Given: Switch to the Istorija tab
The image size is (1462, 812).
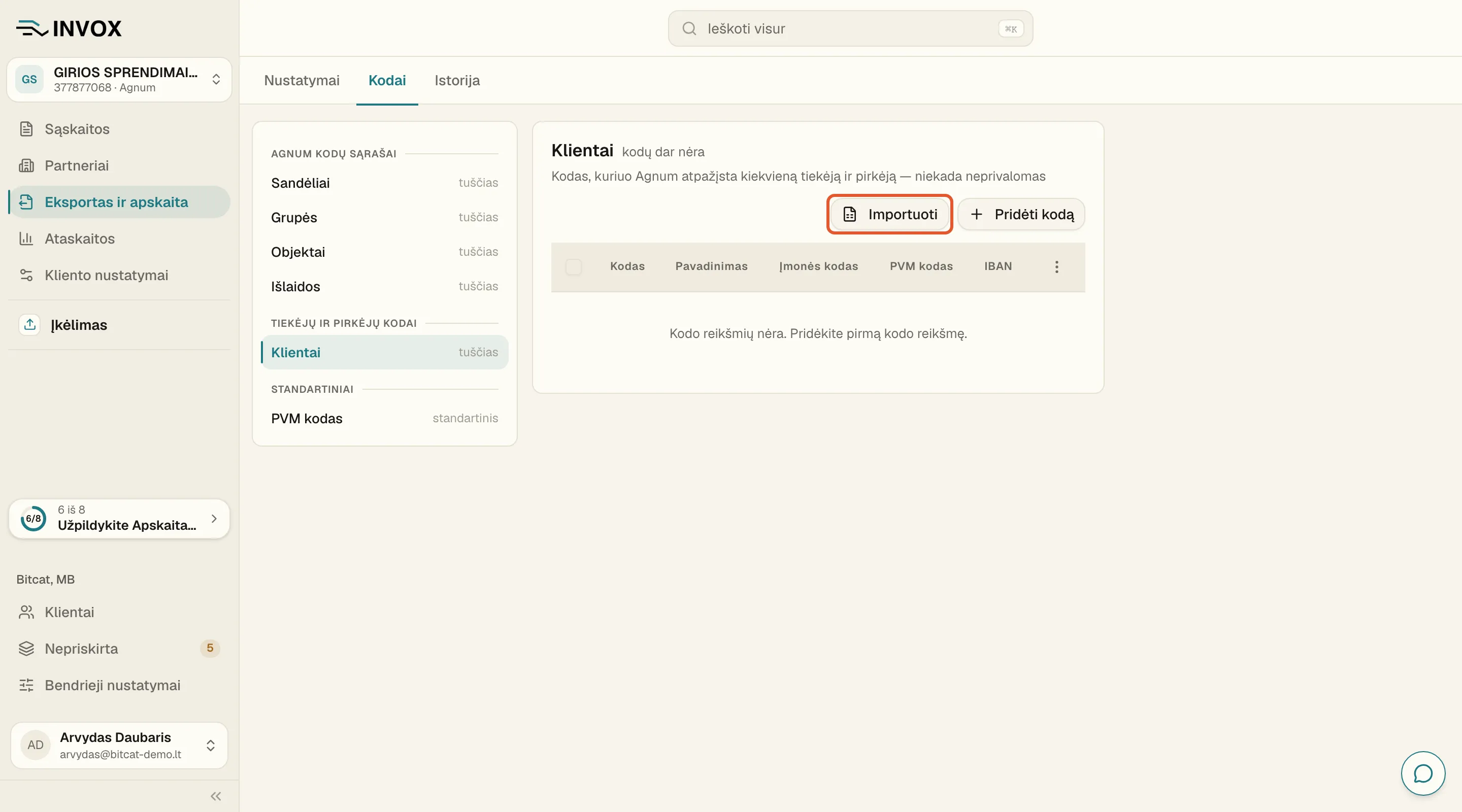Looking at the screenshot, I should [457, 81].
